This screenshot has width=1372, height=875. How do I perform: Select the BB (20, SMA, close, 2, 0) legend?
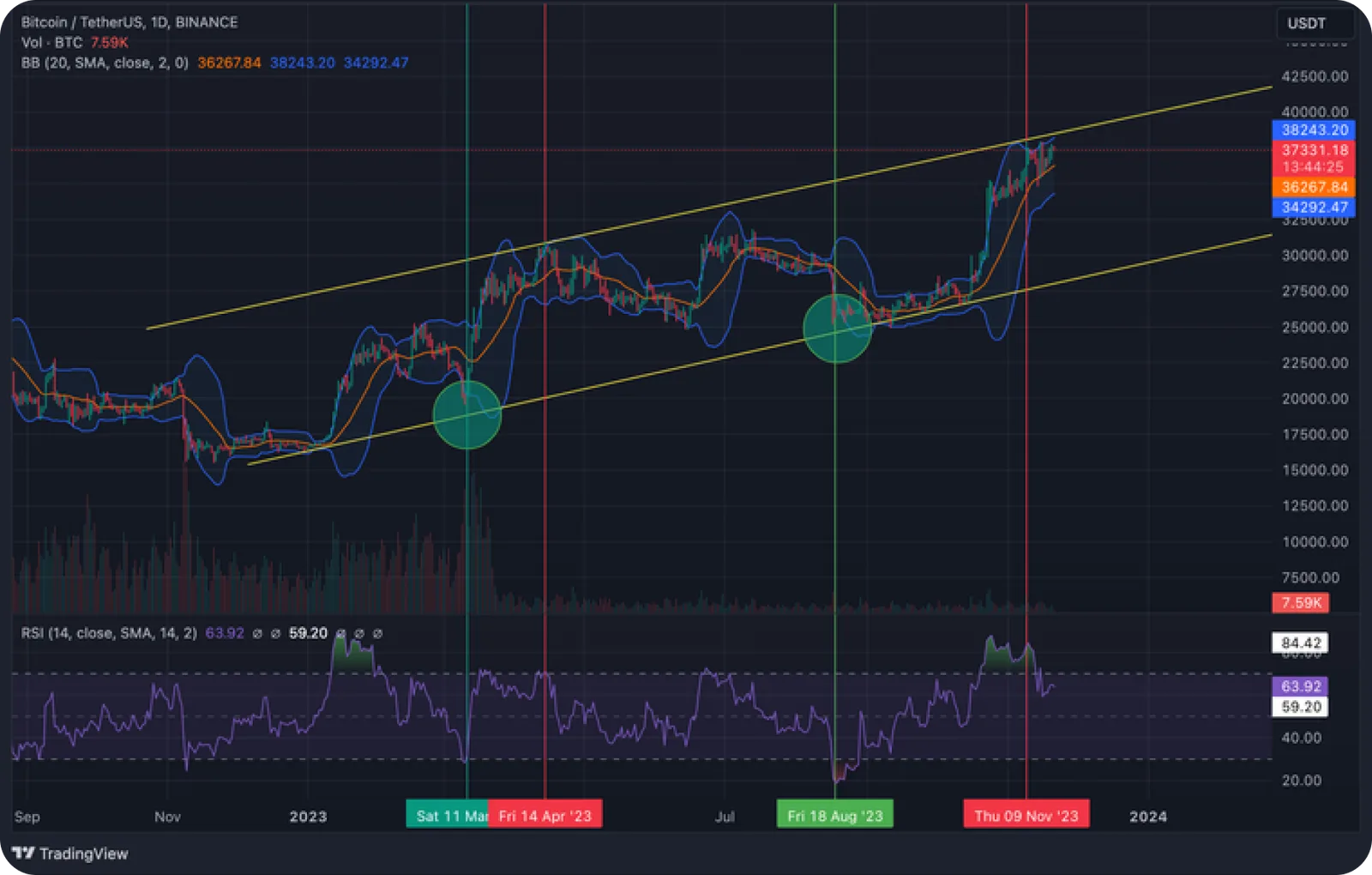(105, 63)
